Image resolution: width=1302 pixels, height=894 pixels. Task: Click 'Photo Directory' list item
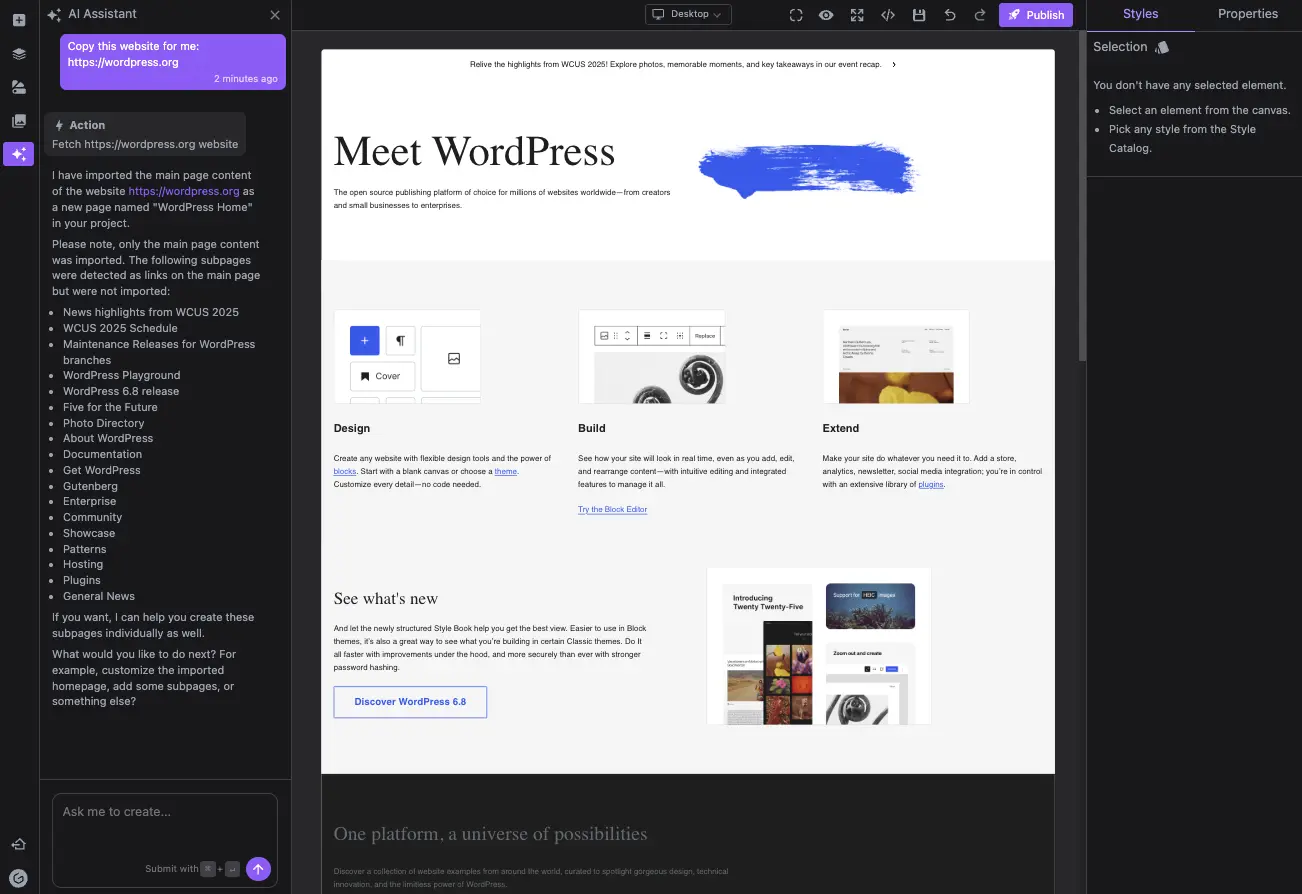104,423
